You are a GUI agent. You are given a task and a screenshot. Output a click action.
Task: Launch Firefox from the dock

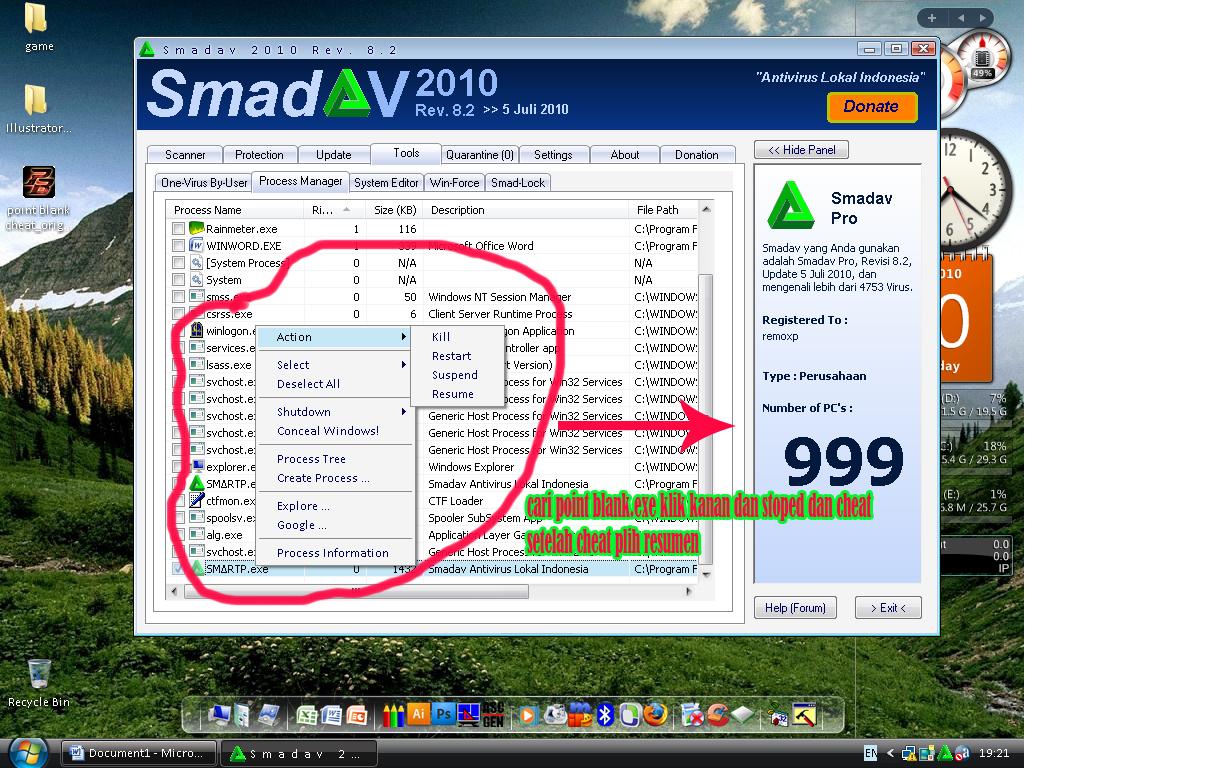coord(655,714)
